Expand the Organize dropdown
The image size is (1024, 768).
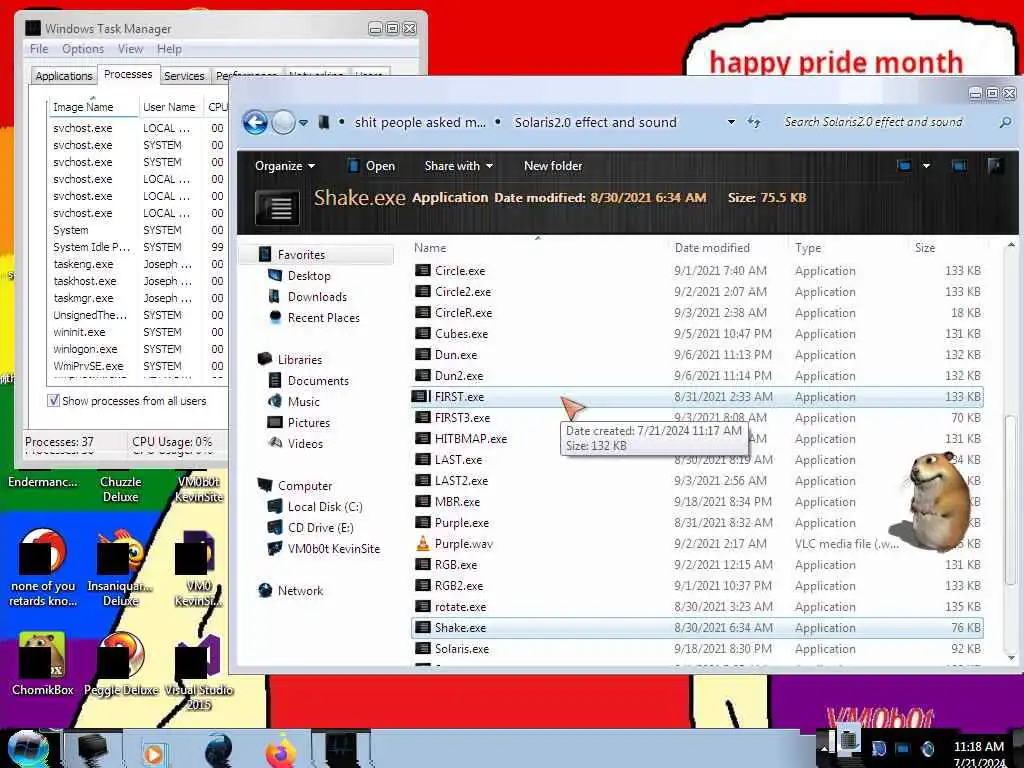click(285, 166)
